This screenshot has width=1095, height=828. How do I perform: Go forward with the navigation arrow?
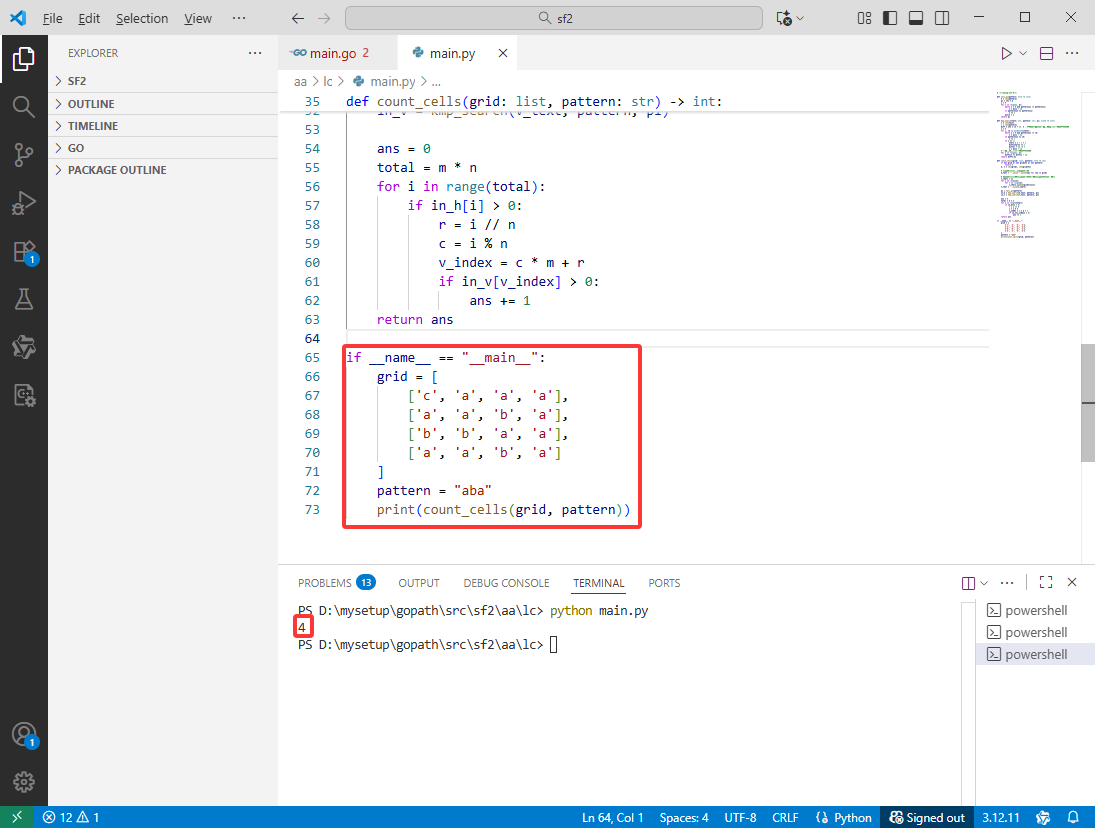324,18
